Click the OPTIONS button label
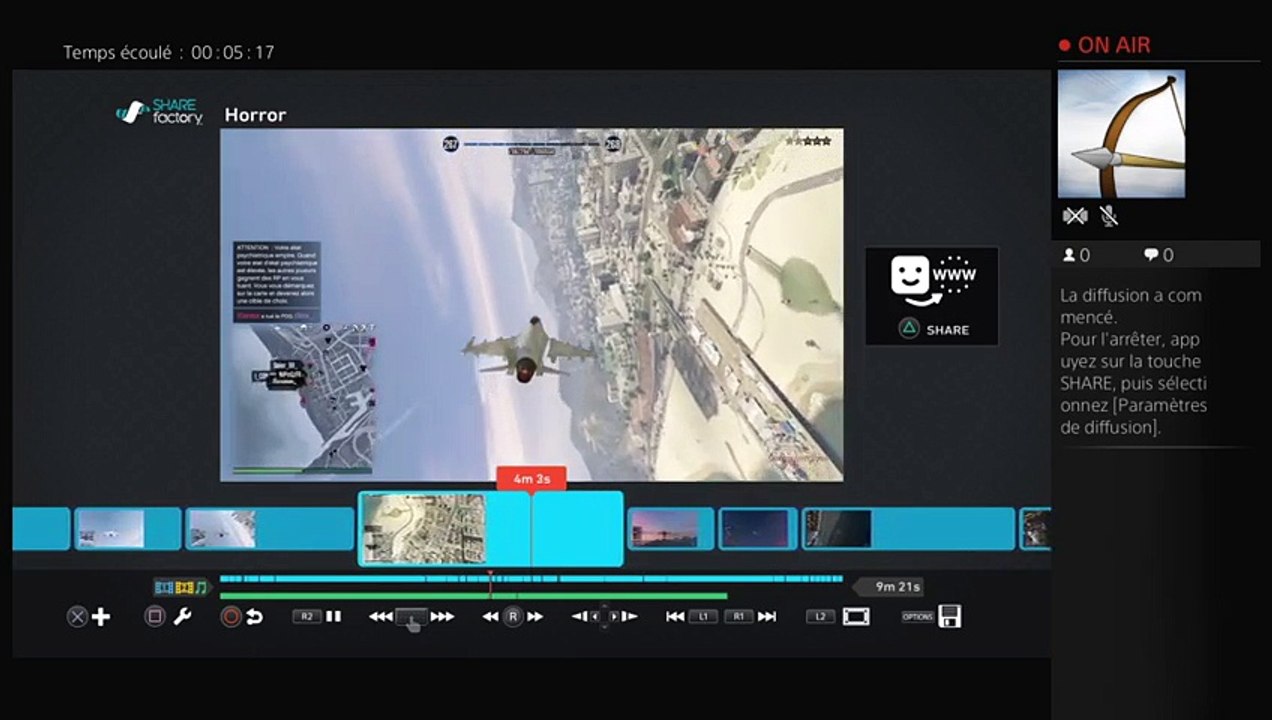 pos(917,617)
